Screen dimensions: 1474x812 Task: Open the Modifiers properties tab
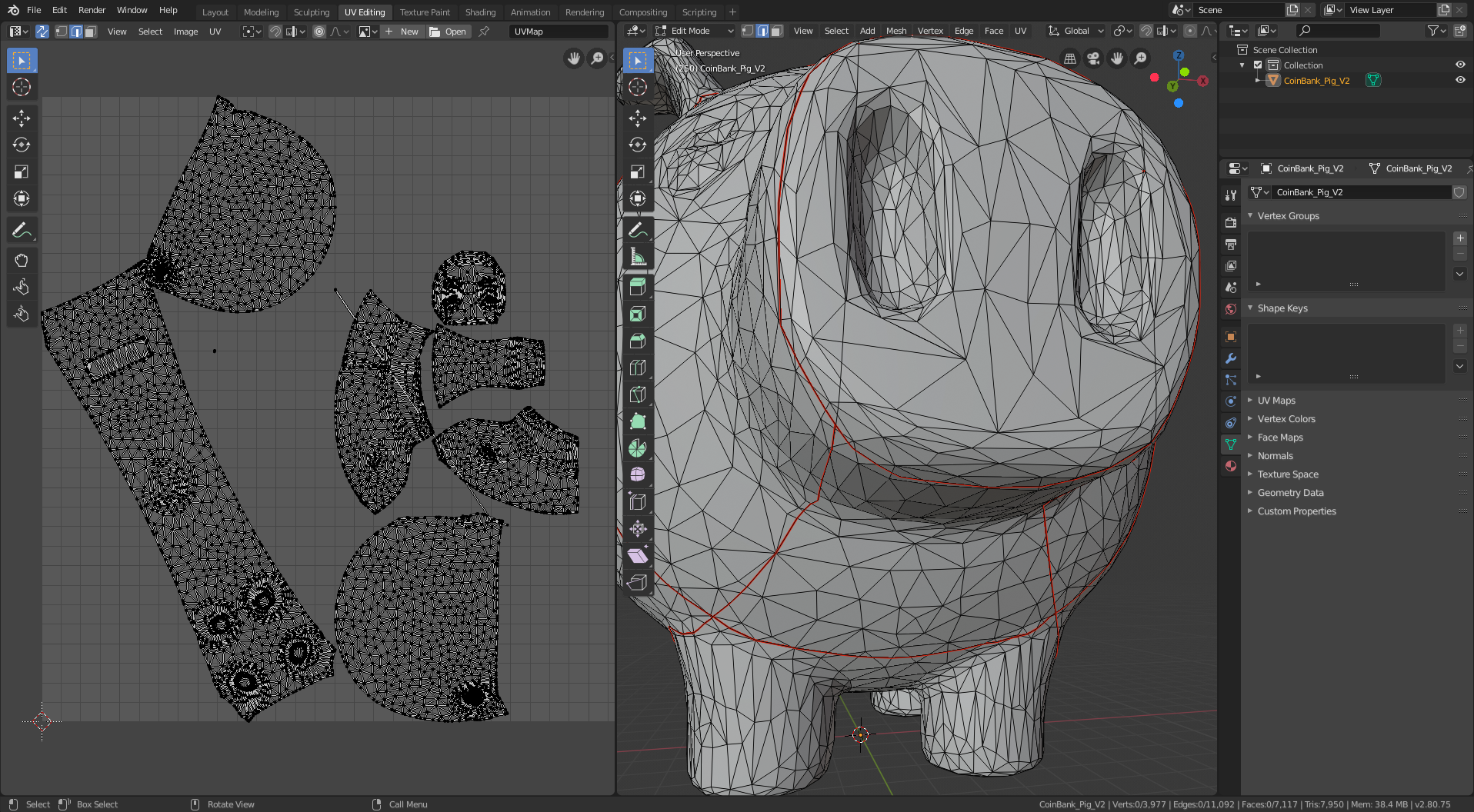point(1231,358)
